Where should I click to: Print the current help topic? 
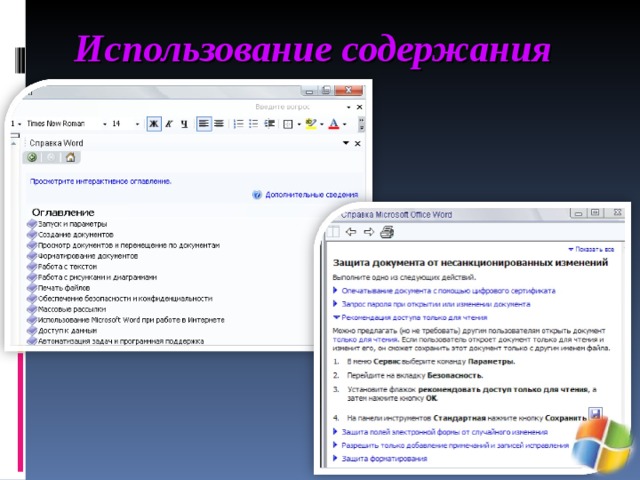pos(387,232)
